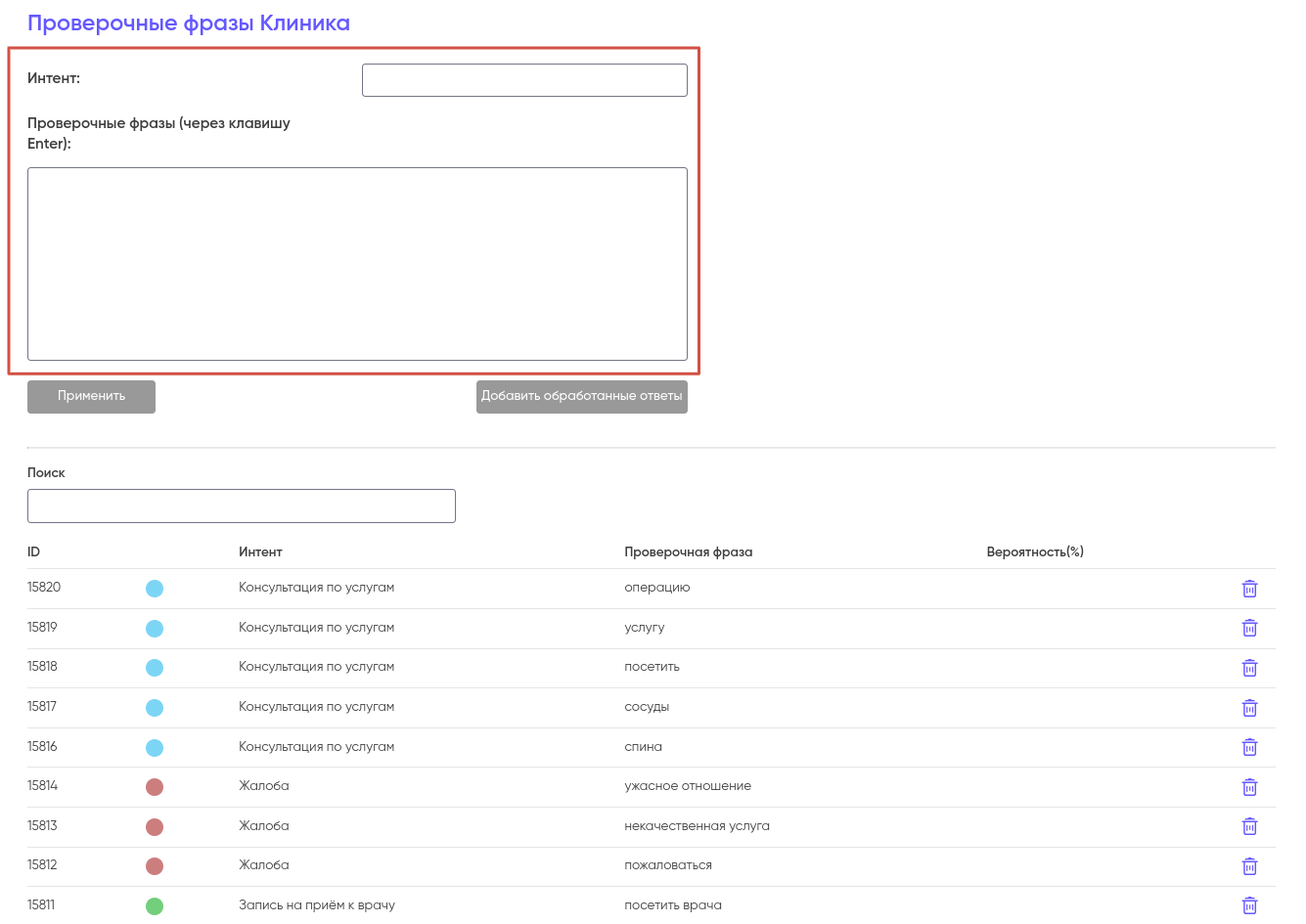Click the 'Вероятность(%)' column header
1306x924 pixels.
point(1034,552)
